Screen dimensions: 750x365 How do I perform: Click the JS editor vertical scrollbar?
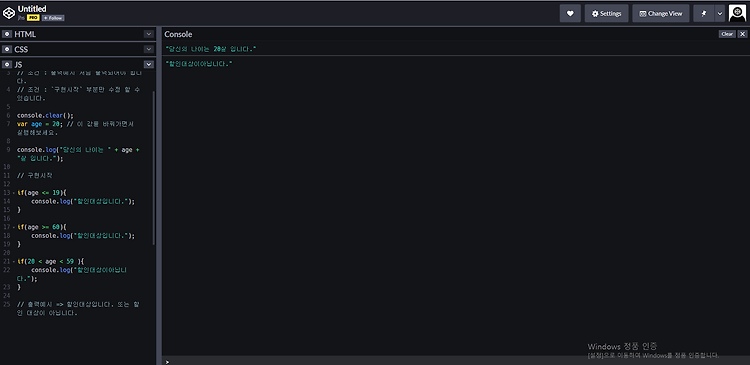154,167
